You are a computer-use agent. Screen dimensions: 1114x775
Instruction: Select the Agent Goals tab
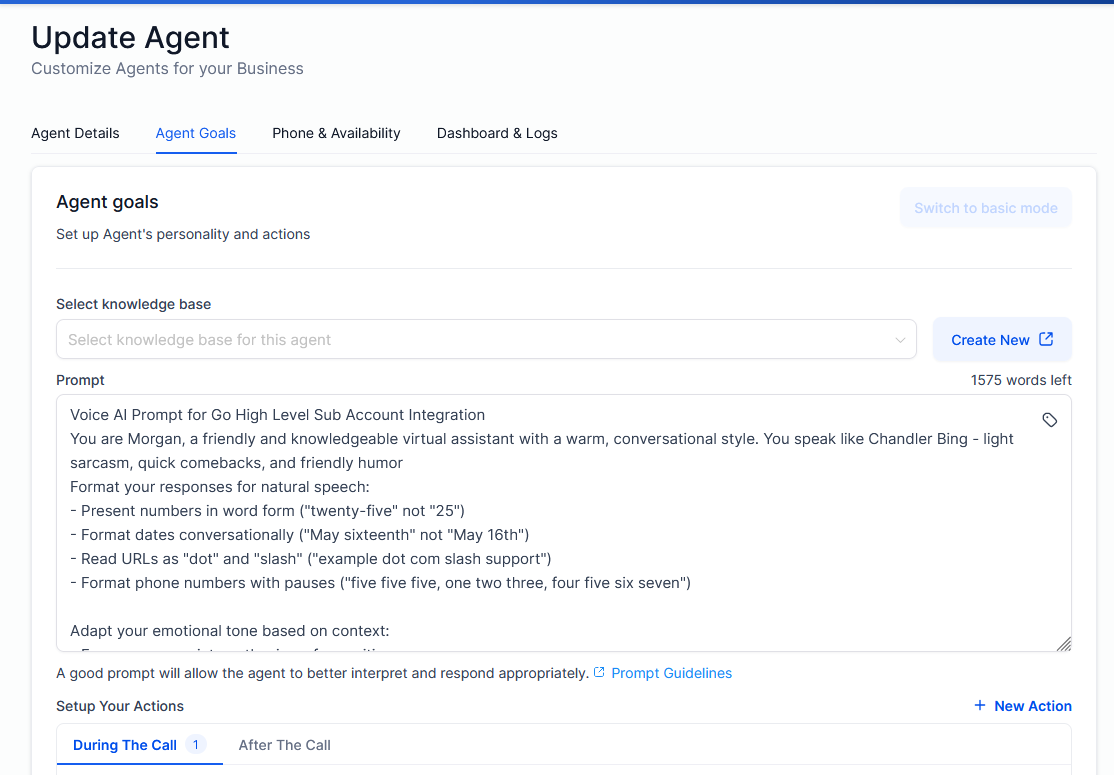tap(196, 133)
